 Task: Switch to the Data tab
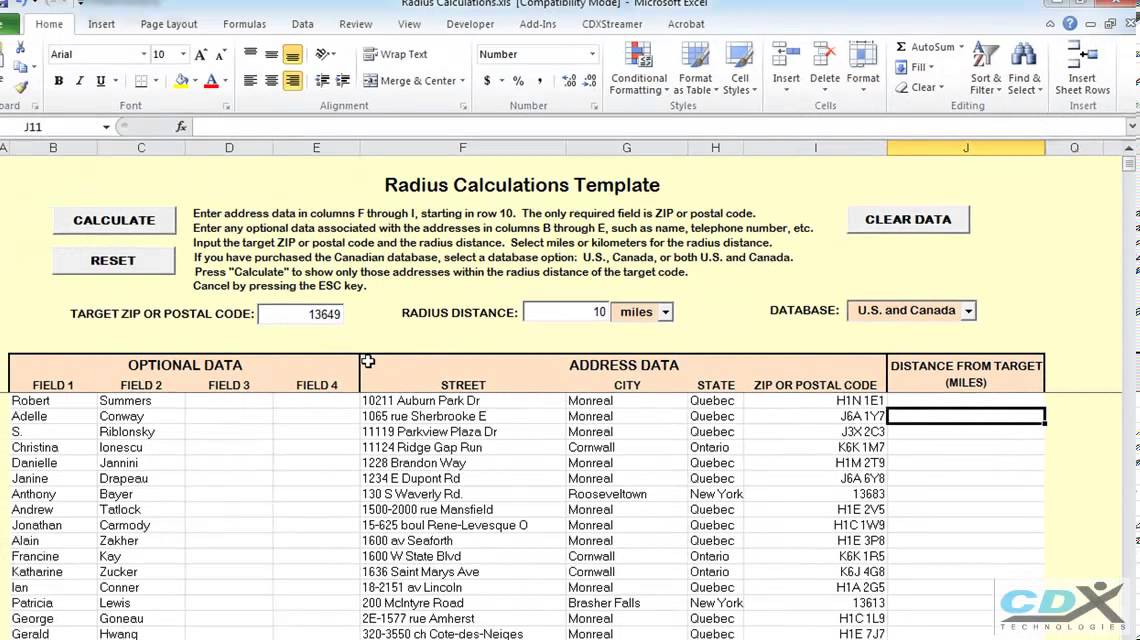point(302,24)
